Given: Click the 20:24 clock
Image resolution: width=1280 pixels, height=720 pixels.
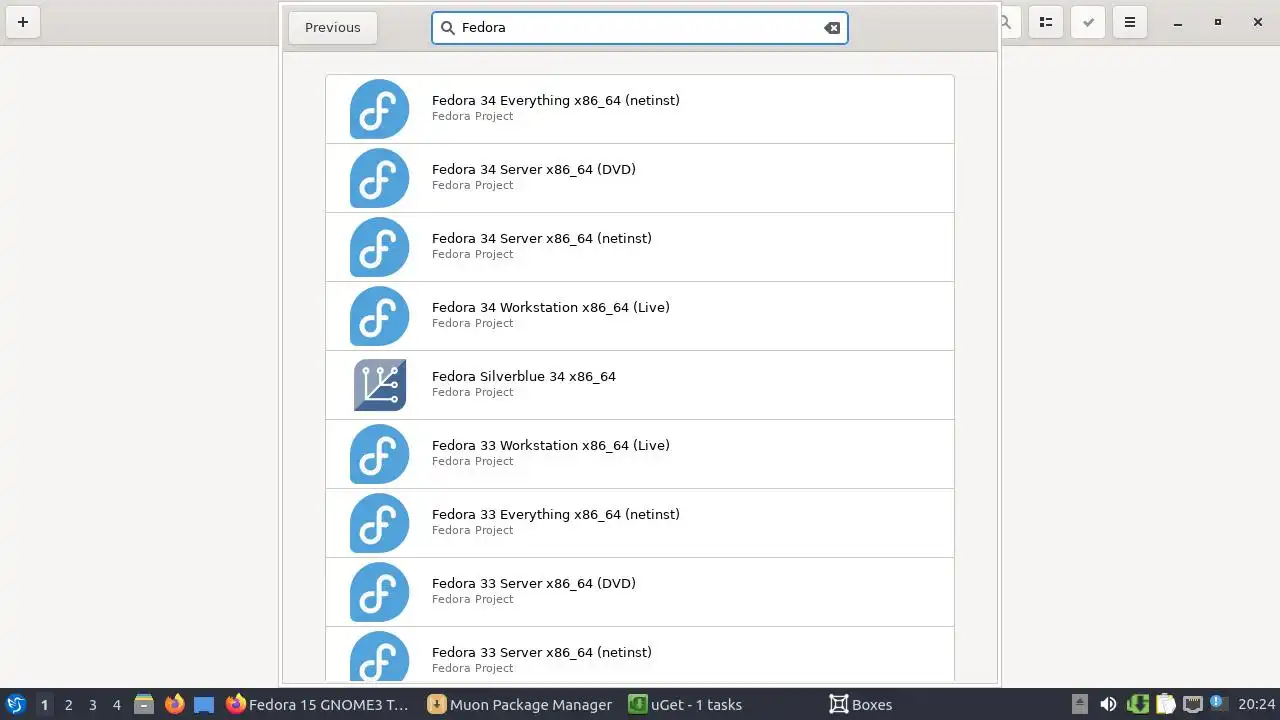Looking at the screenshot, I should coord(1256,705).
